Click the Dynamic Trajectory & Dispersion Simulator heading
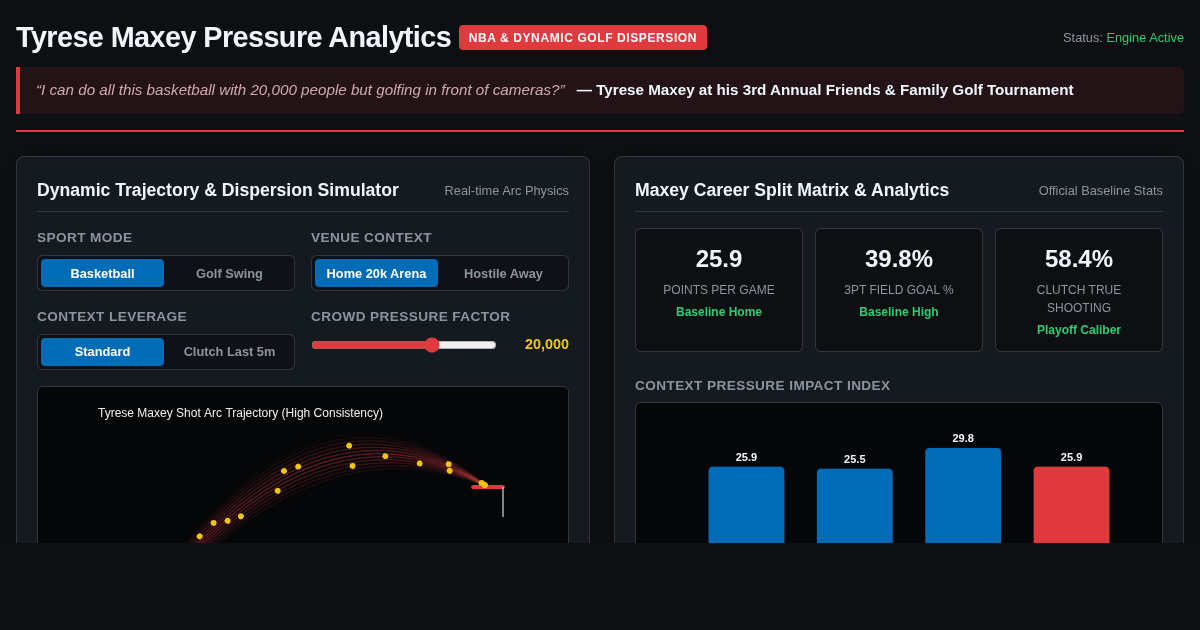This screenshot has height=630, width=1200. click(x=218, y=190)
